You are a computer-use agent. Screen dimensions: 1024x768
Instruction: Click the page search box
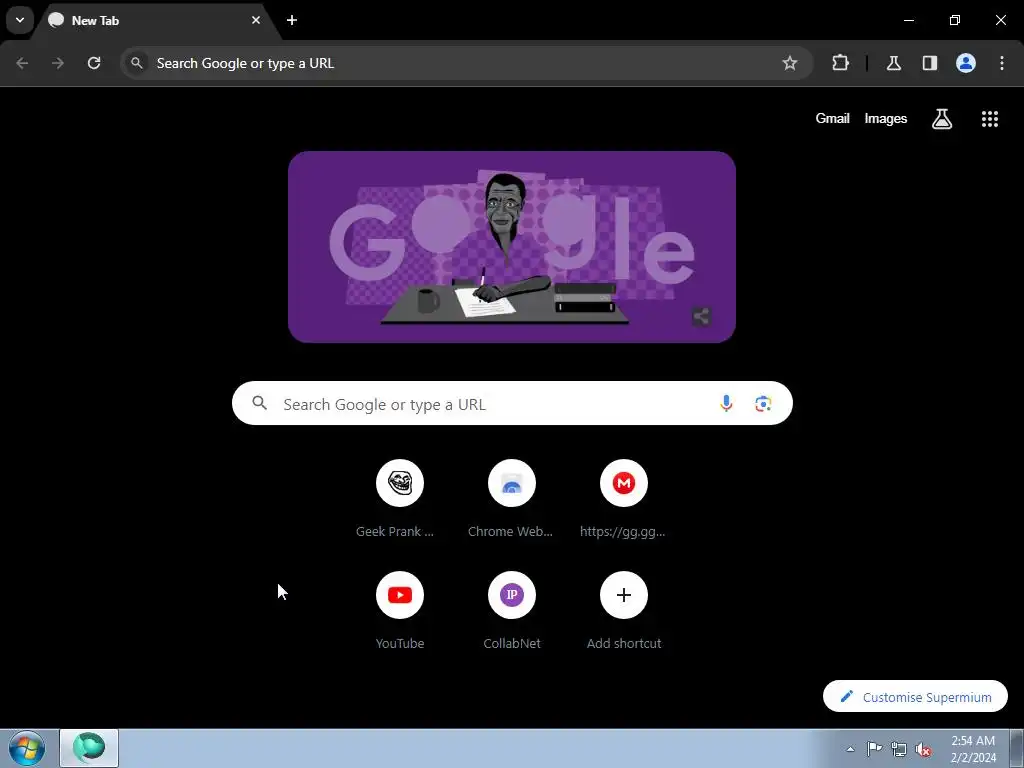click(512, 404)
